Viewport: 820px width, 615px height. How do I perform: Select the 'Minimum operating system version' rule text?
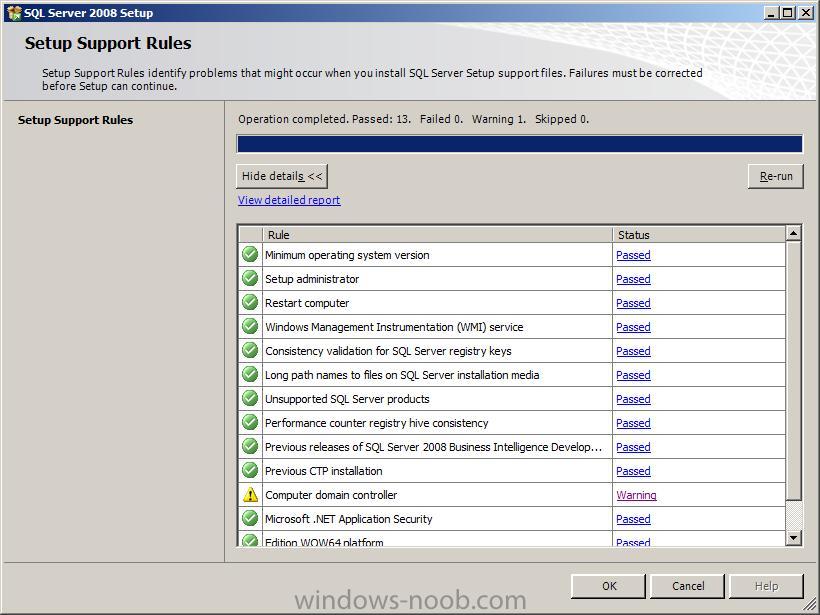click(347, 255)
